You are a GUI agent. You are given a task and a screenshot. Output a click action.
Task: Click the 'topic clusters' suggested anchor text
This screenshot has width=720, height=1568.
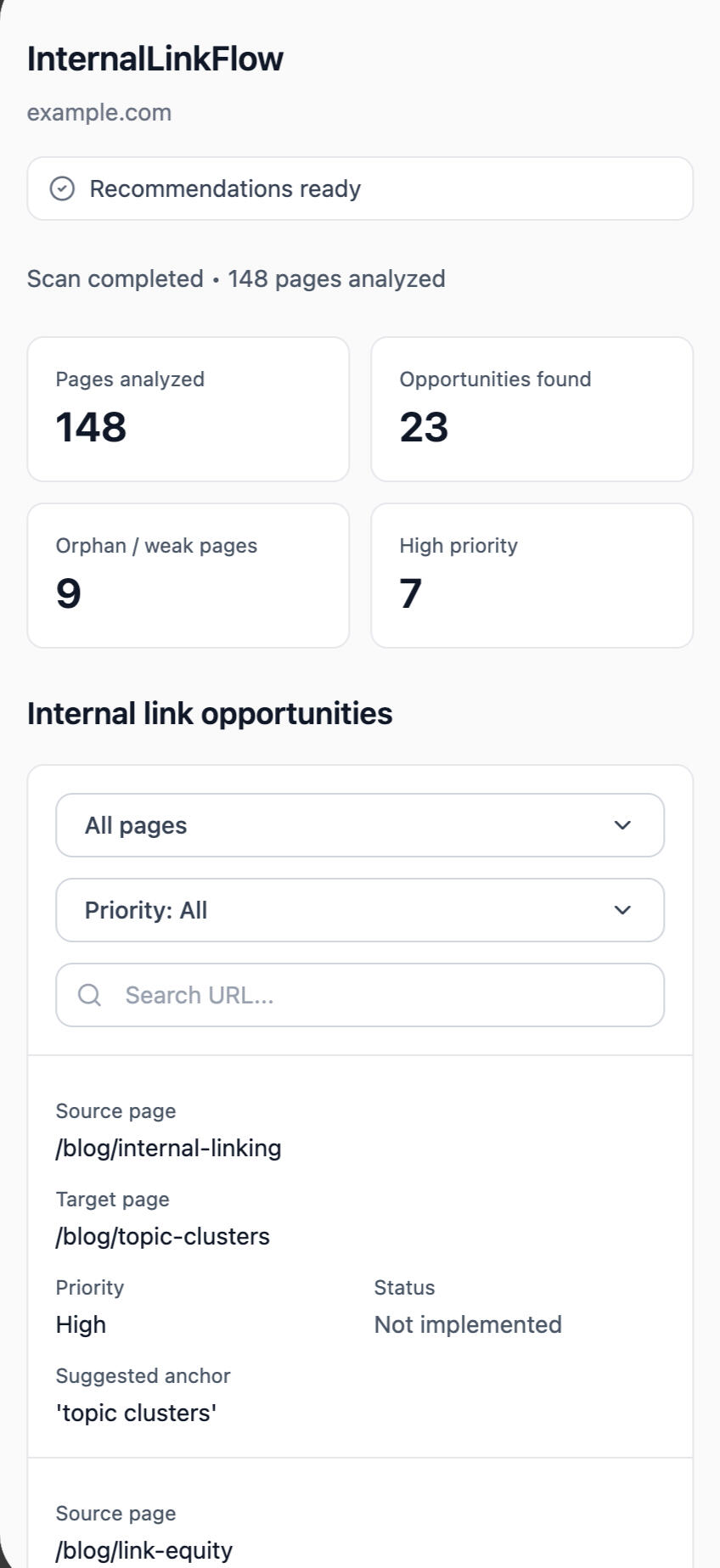tap(136, 1413)
